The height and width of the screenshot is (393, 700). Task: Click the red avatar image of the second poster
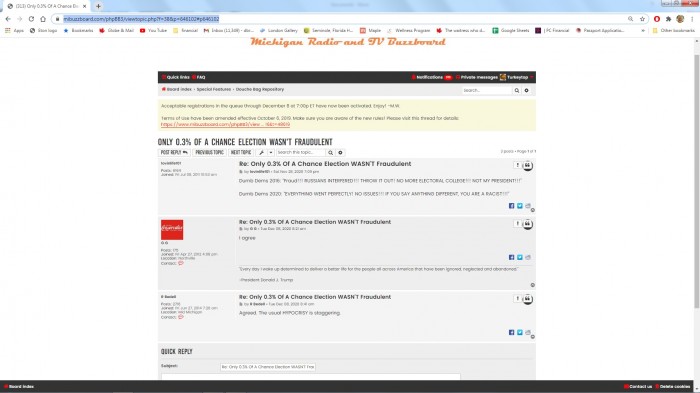pos(172,230)
